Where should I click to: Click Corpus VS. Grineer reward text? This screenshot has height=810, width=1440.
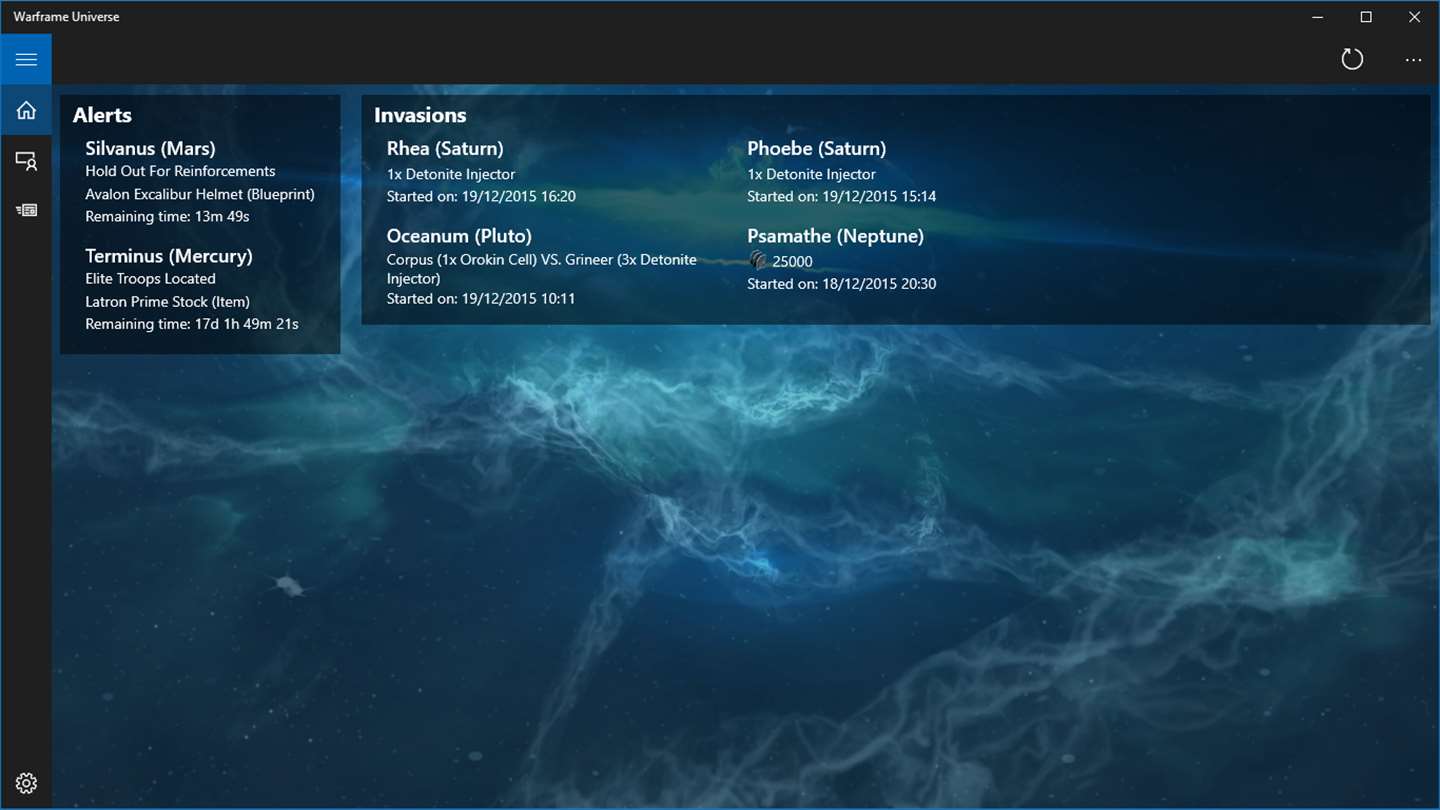tap(542, 269)
